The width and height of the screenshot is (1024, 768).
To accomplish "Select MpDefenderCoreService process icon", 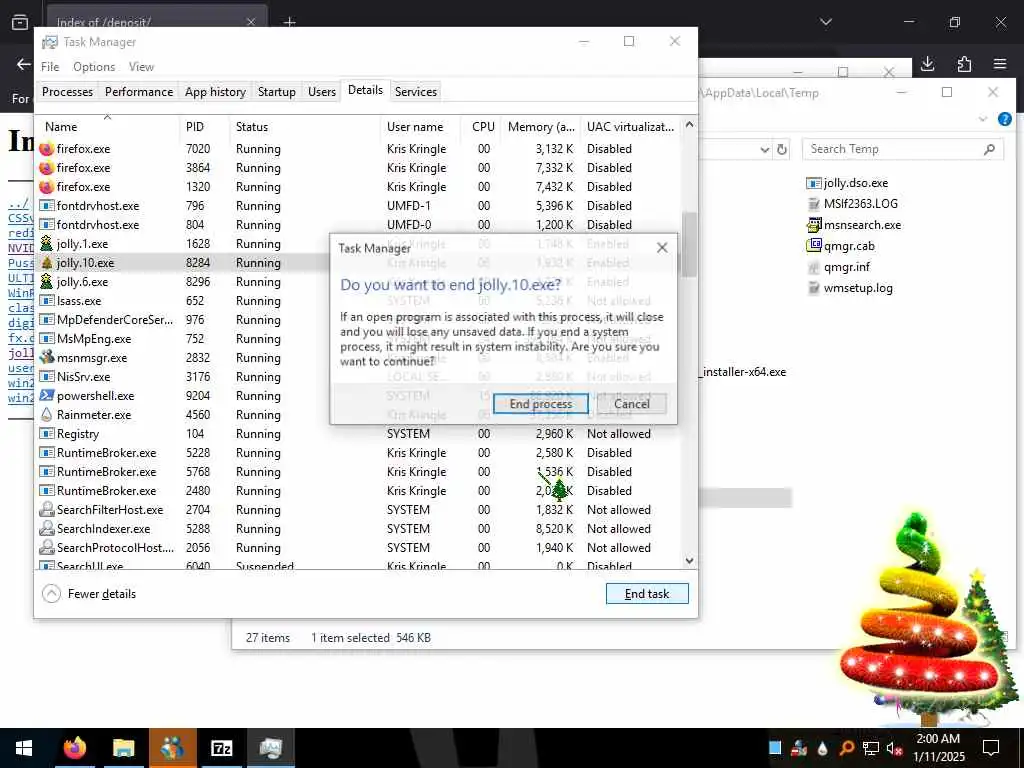I will click(x=46, y=319).
